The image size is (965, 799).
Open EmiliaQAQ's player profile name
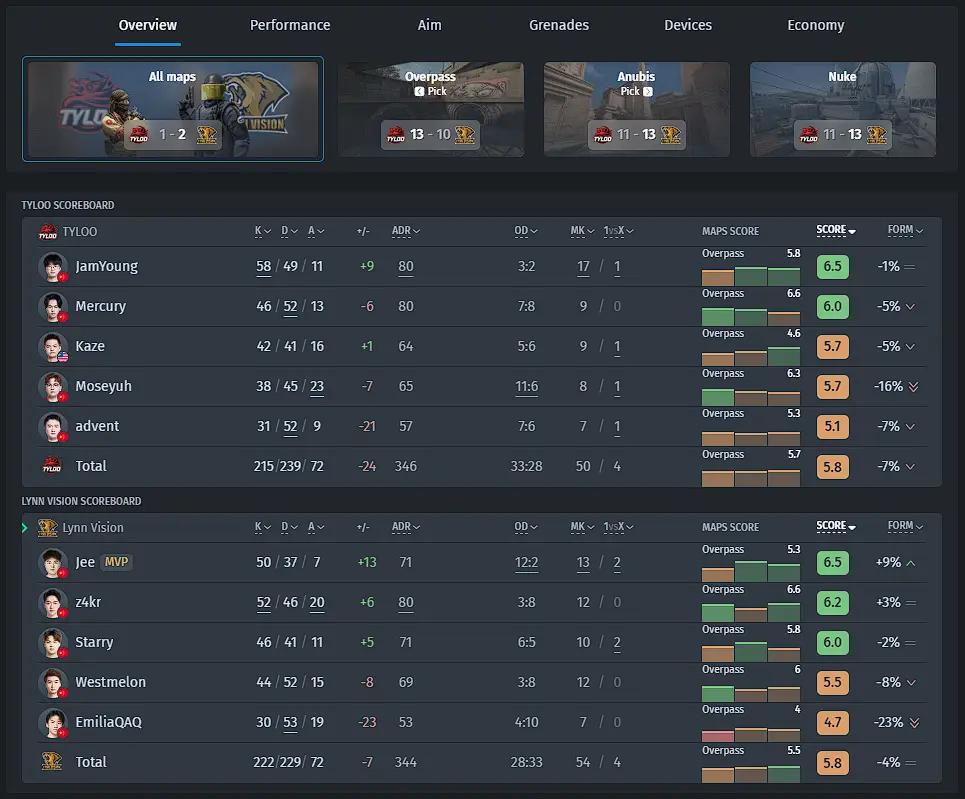click(x=108, y=723)
